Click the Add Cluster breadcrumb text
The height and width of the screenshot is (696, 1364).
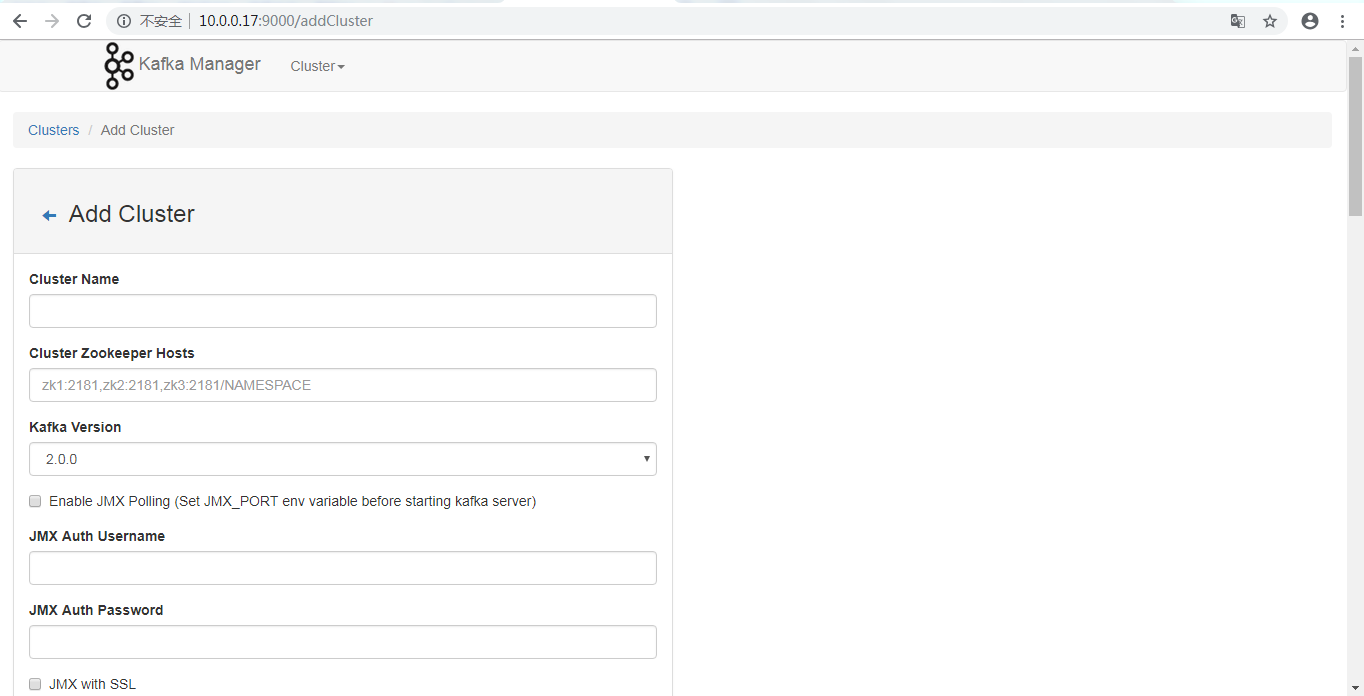pos(137,130)
